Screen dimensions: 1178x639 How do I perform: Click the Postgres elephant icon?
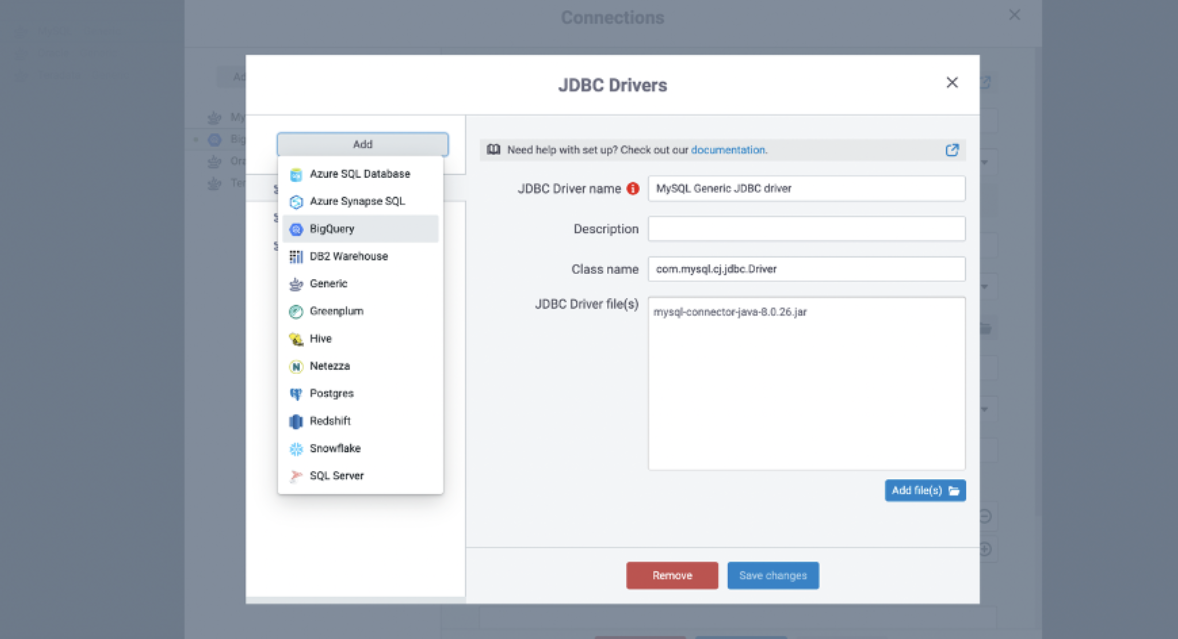click(296, 393)
